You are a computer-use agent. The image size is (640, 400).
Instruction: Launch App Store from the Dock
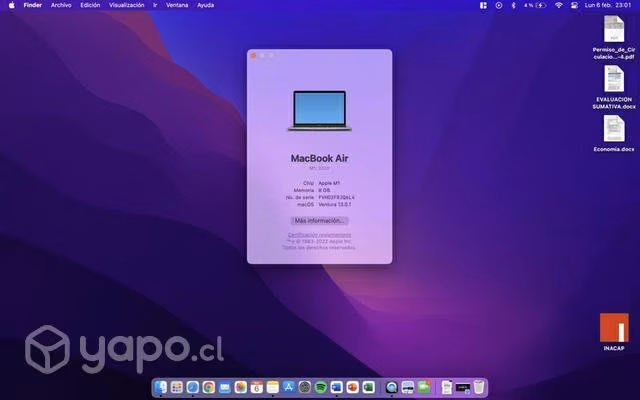coord(289,387)
